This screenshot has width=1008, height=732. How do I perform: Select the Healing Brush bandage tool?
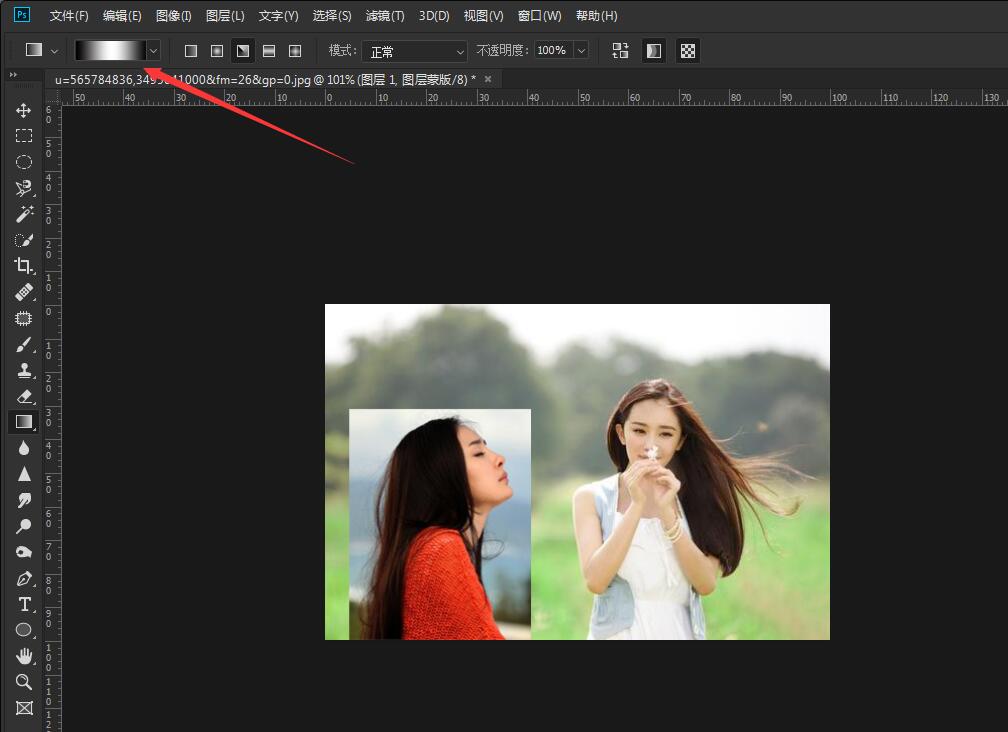24,292
